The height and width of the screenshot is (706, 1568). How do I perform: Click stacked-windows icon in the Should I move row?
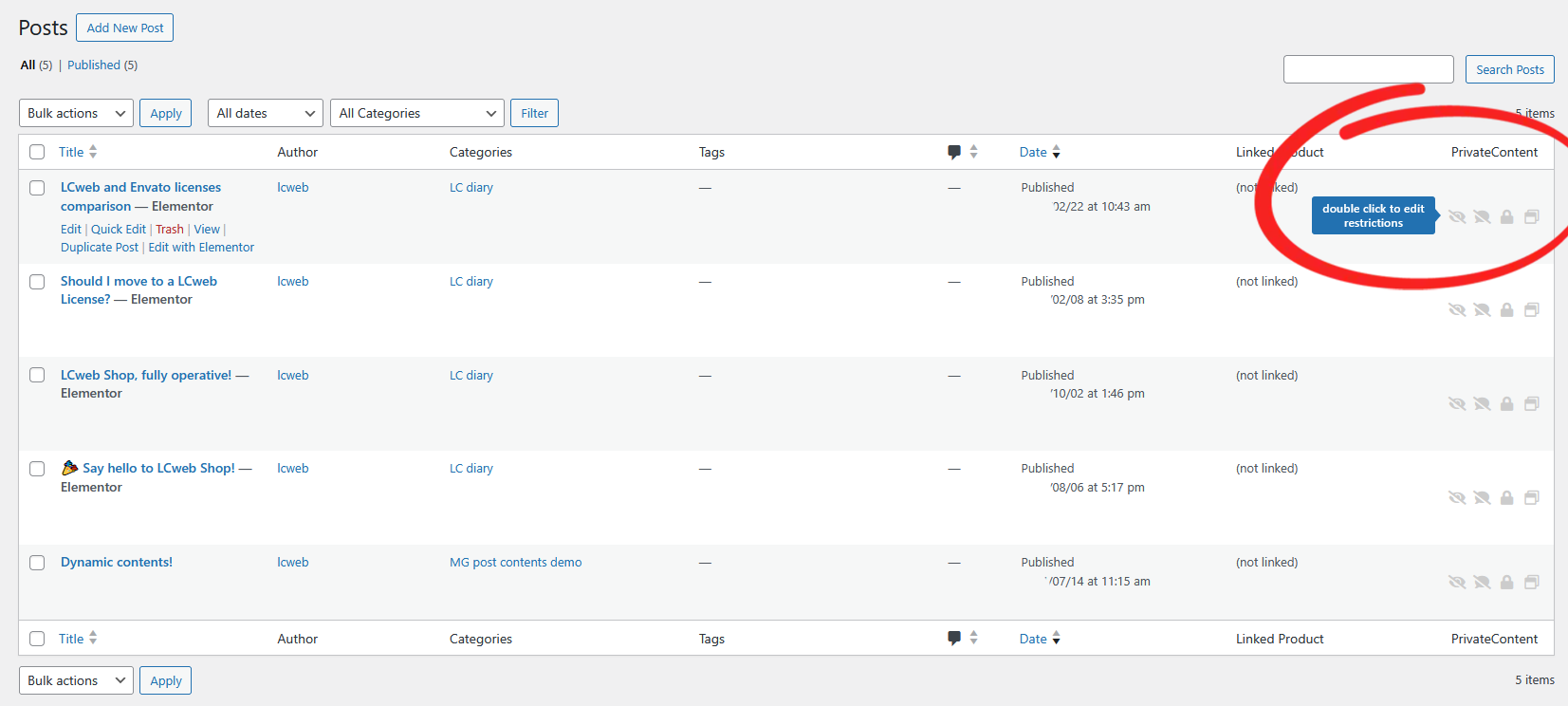pos(1531,310)
